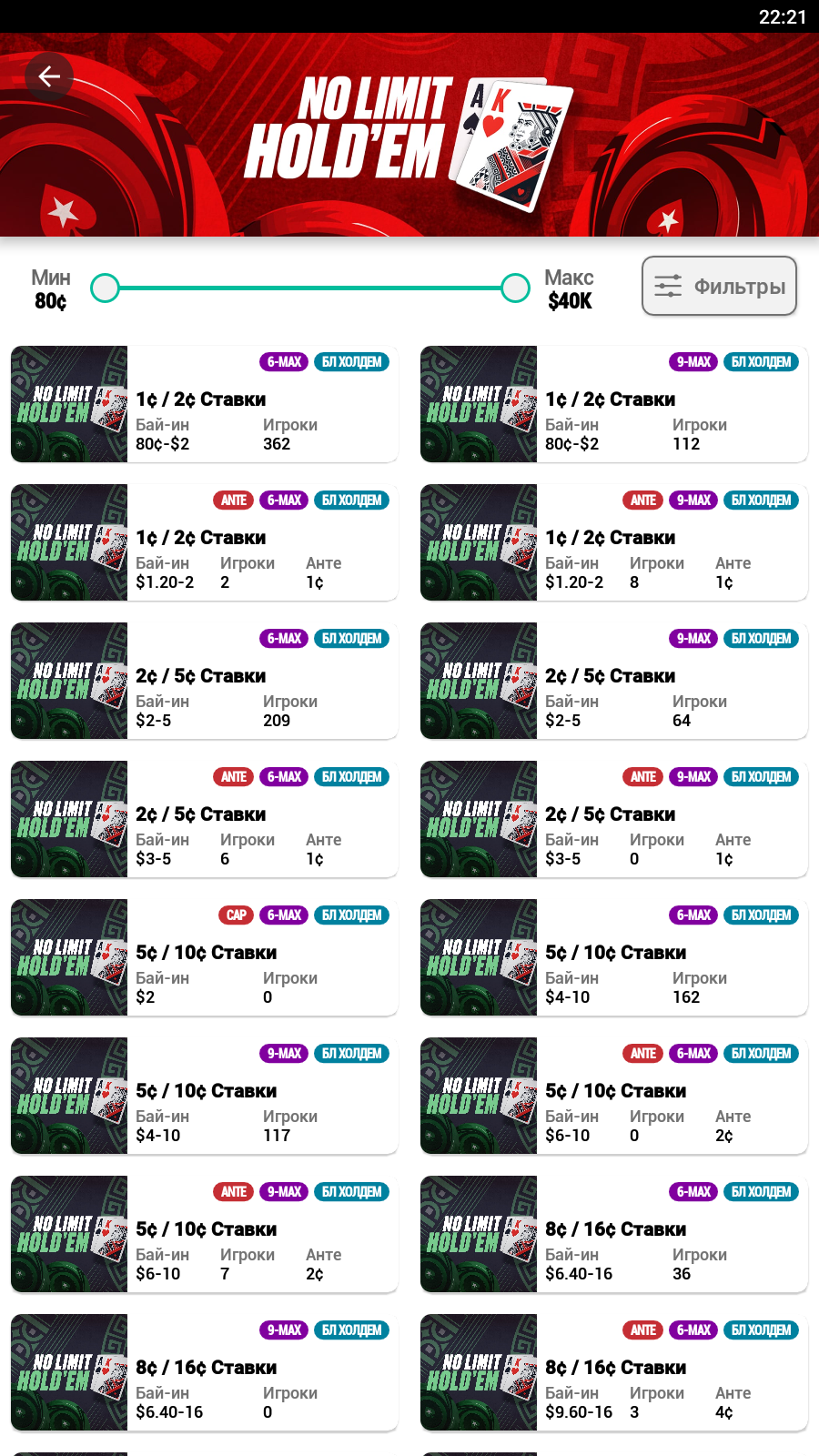Select the 5¢/10¢ 9-MAX table with 117 players

point(205,1096)
